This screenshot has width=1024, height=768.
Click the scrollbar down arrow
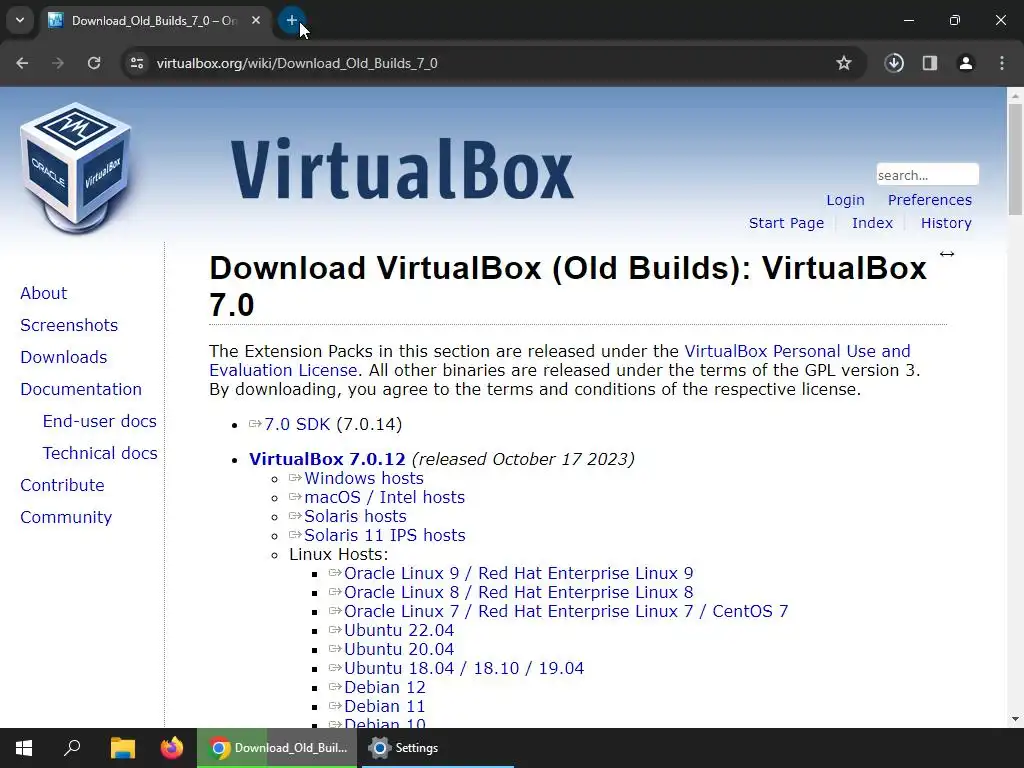[1015, 719]
